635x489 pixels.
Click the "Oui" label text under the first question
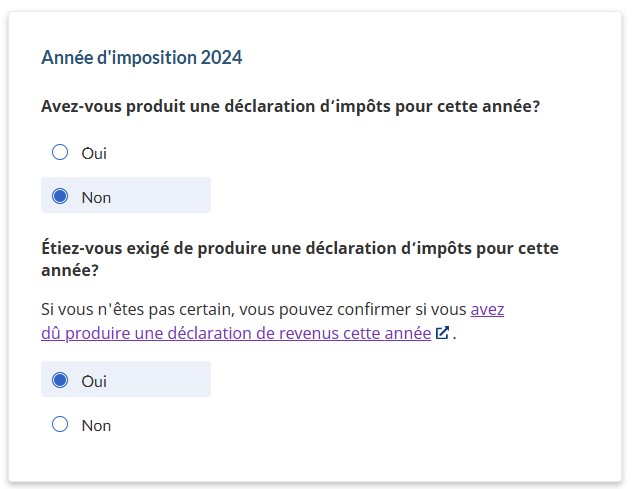pyautogui.click(x=94, y=153)
